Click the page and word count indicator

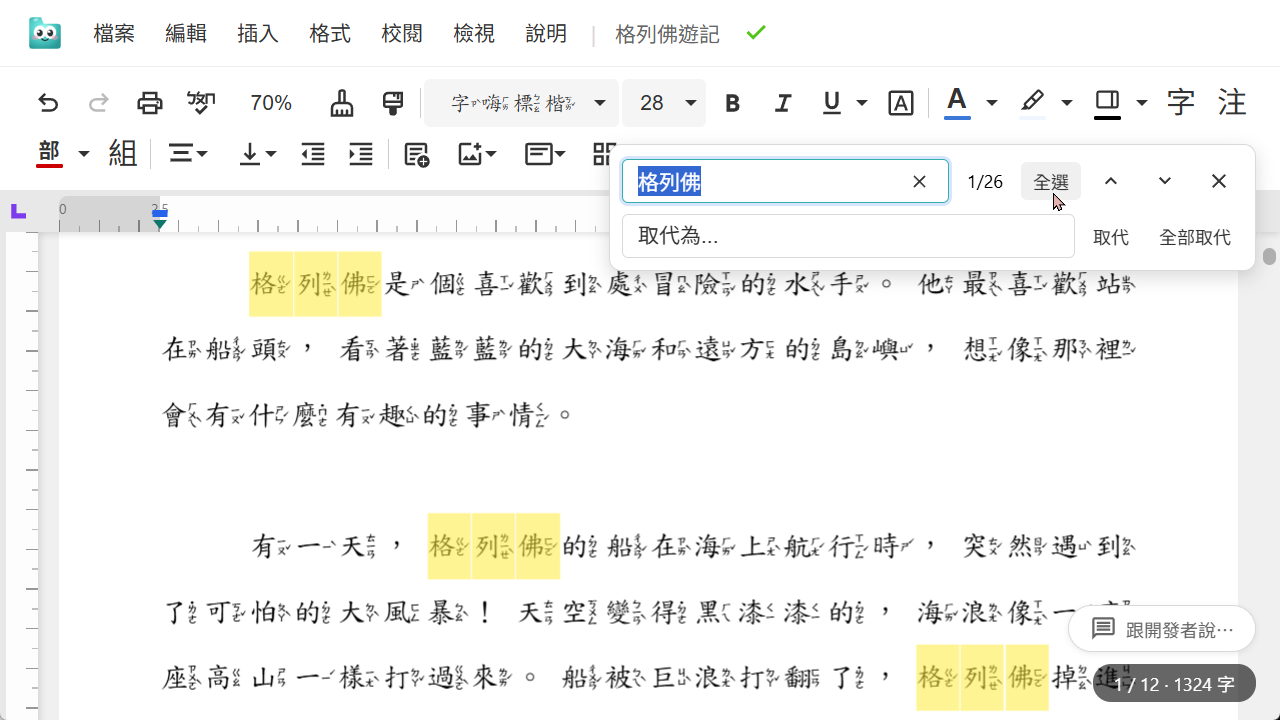tap(1174, 685)
